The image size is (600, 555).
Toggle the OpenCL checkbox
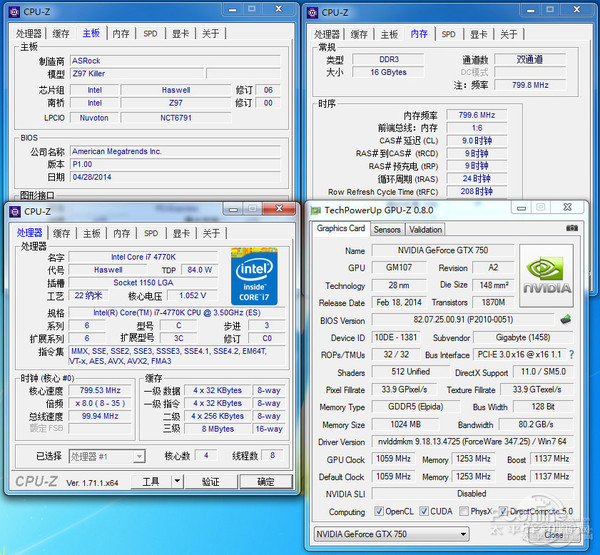pos(379,511)
